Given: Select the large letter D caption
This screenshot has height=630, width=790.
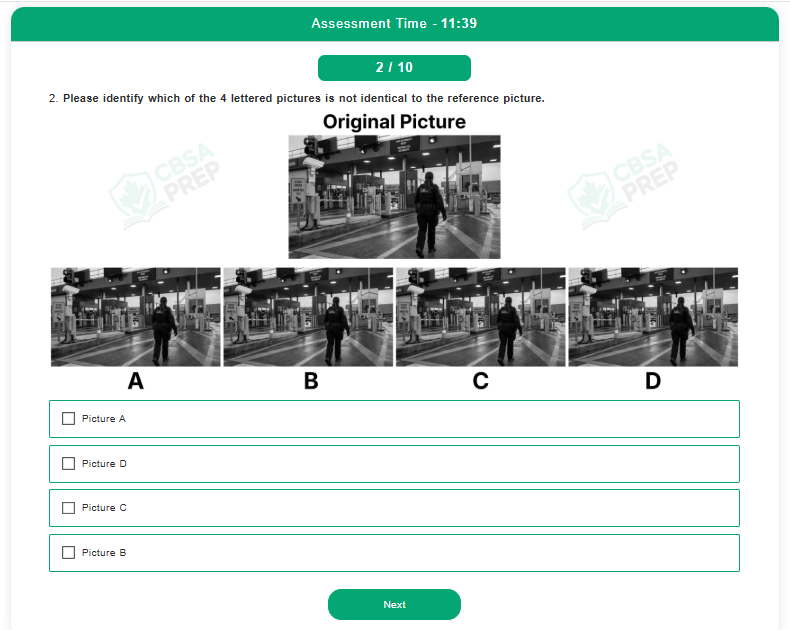Looking at the screenshot, I should [x=653, y=381].
